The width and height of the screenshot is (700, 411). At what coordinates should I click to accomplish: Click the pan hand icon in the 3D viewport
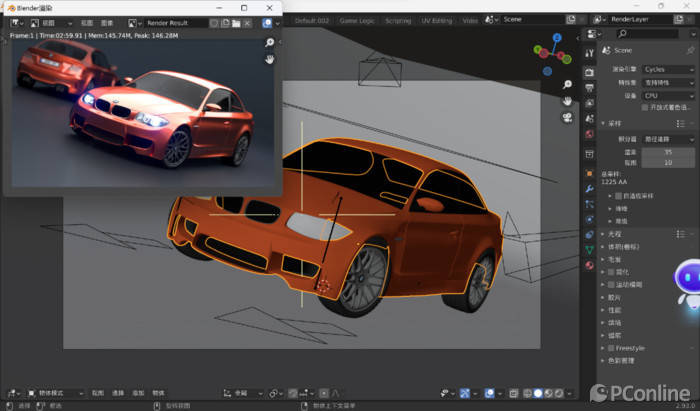click(x=567, y=101)
